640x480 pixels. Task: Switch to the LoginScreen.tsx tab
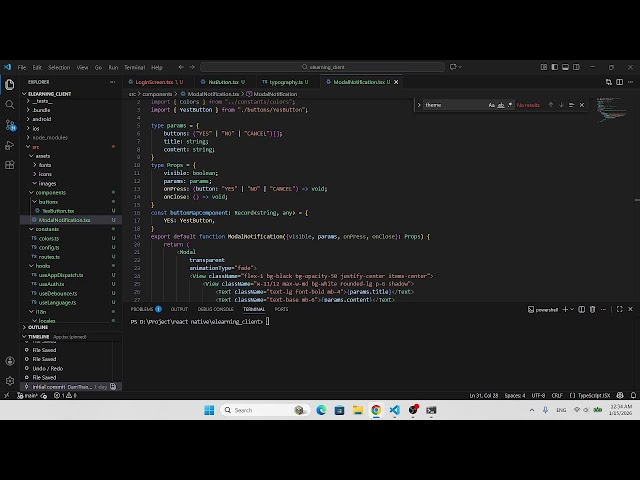pos(156,82)
